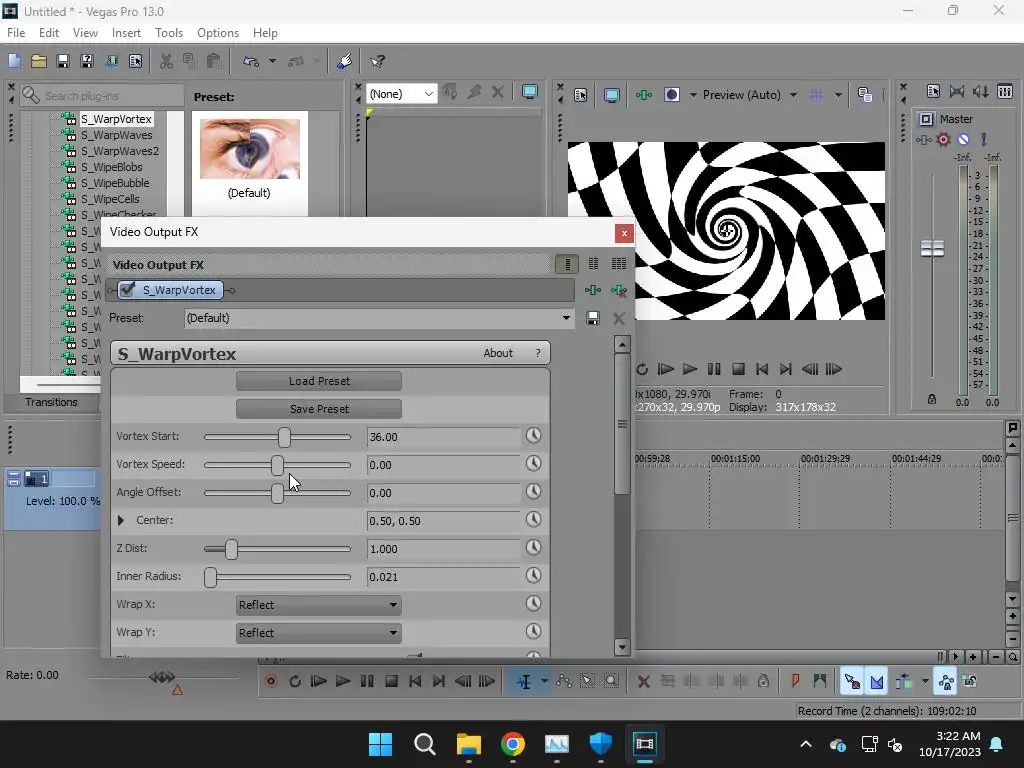Open the File menu
Screen dimensions: 1024x768
click(x=16, y=33)
